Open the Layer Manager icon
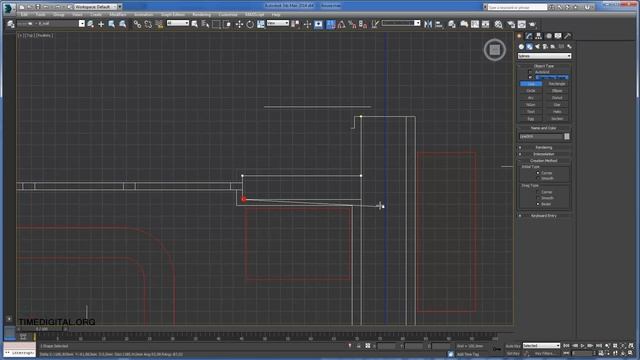The width and height of the screenshot is (640, 360). click(x=452, y=24)
